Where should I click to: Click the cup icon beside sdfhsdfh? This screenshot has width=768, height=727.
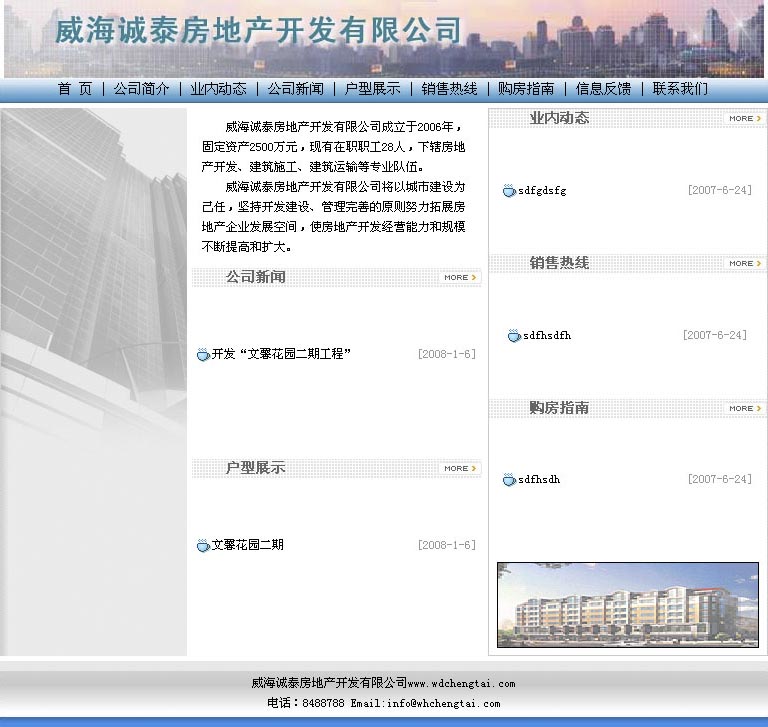514,336
